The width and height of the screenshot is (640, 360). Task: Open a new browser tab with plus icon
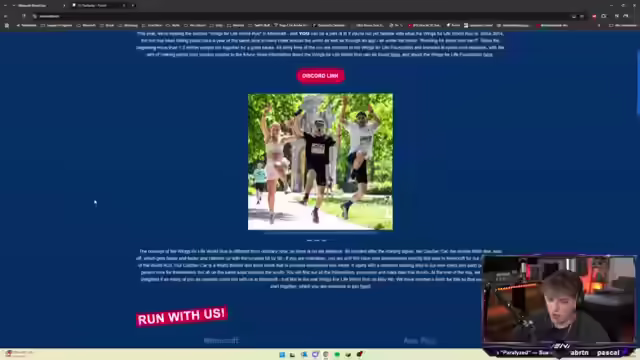point(133,5)
